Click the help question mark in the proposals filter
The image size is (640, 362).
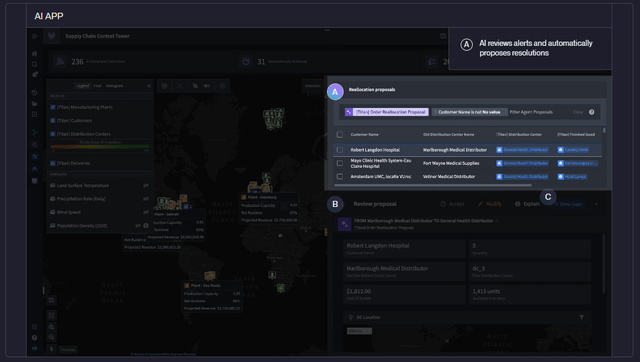coord(591,112)
